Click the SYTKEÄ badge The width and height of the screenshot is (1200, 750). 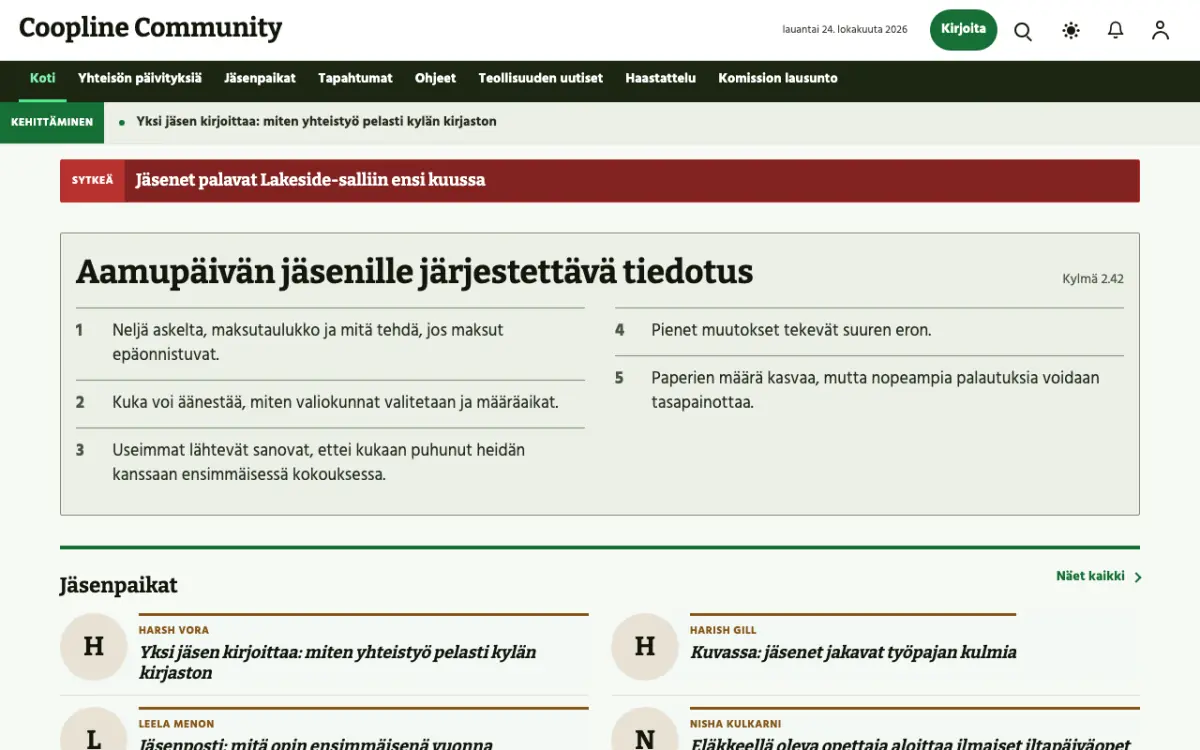click(92, 181)
